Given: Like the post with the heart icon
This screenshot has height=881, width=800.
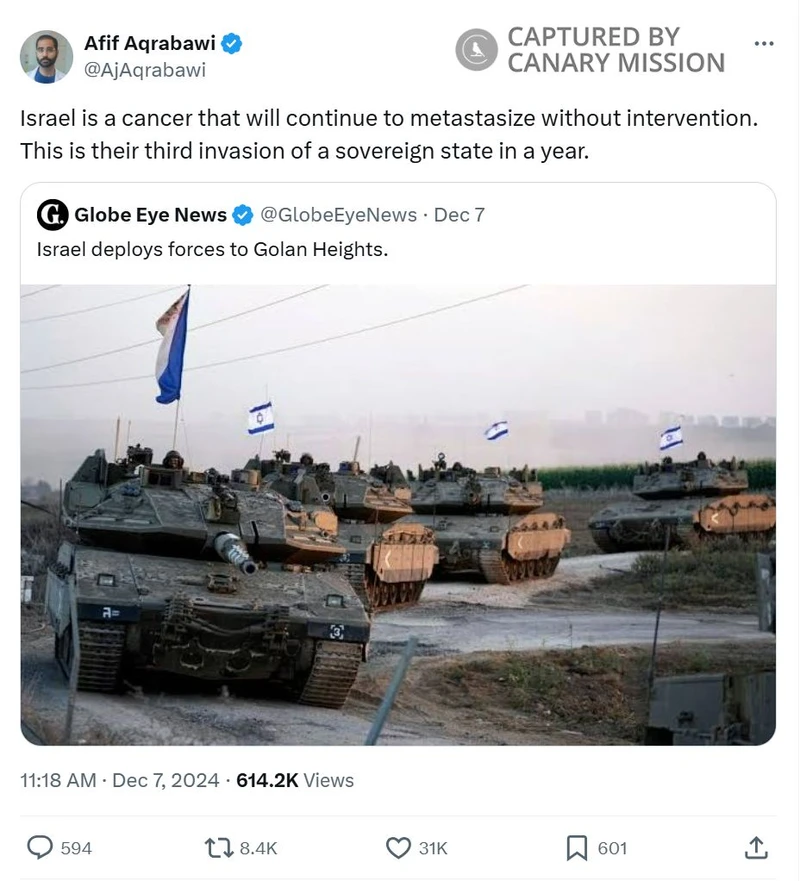Looking at the screenshot, I should tap(398, 848).
